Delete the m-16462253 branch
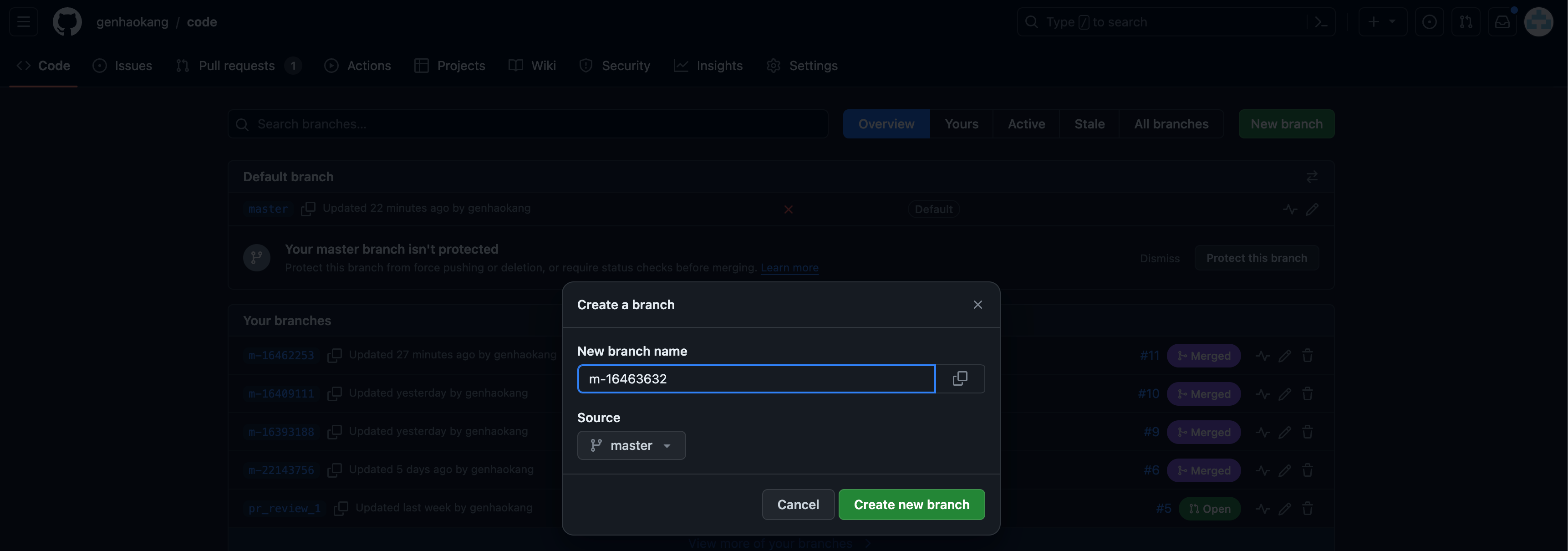The width and height of the screenshot is (1568, 551). tap(1308, 356)
